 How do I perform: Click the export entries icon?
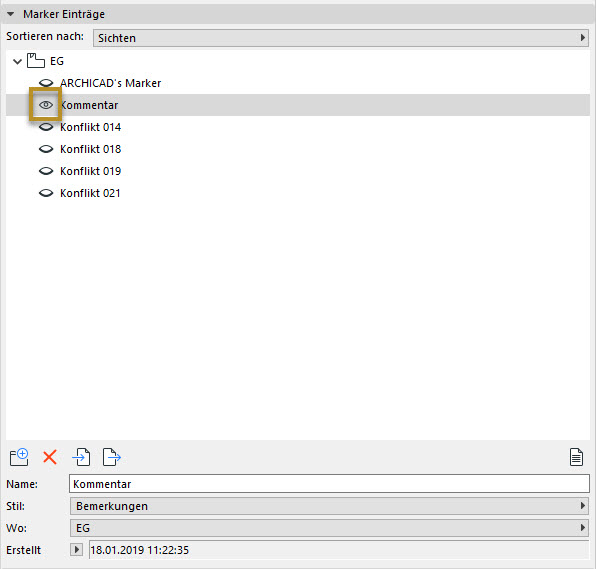[112, 457]
